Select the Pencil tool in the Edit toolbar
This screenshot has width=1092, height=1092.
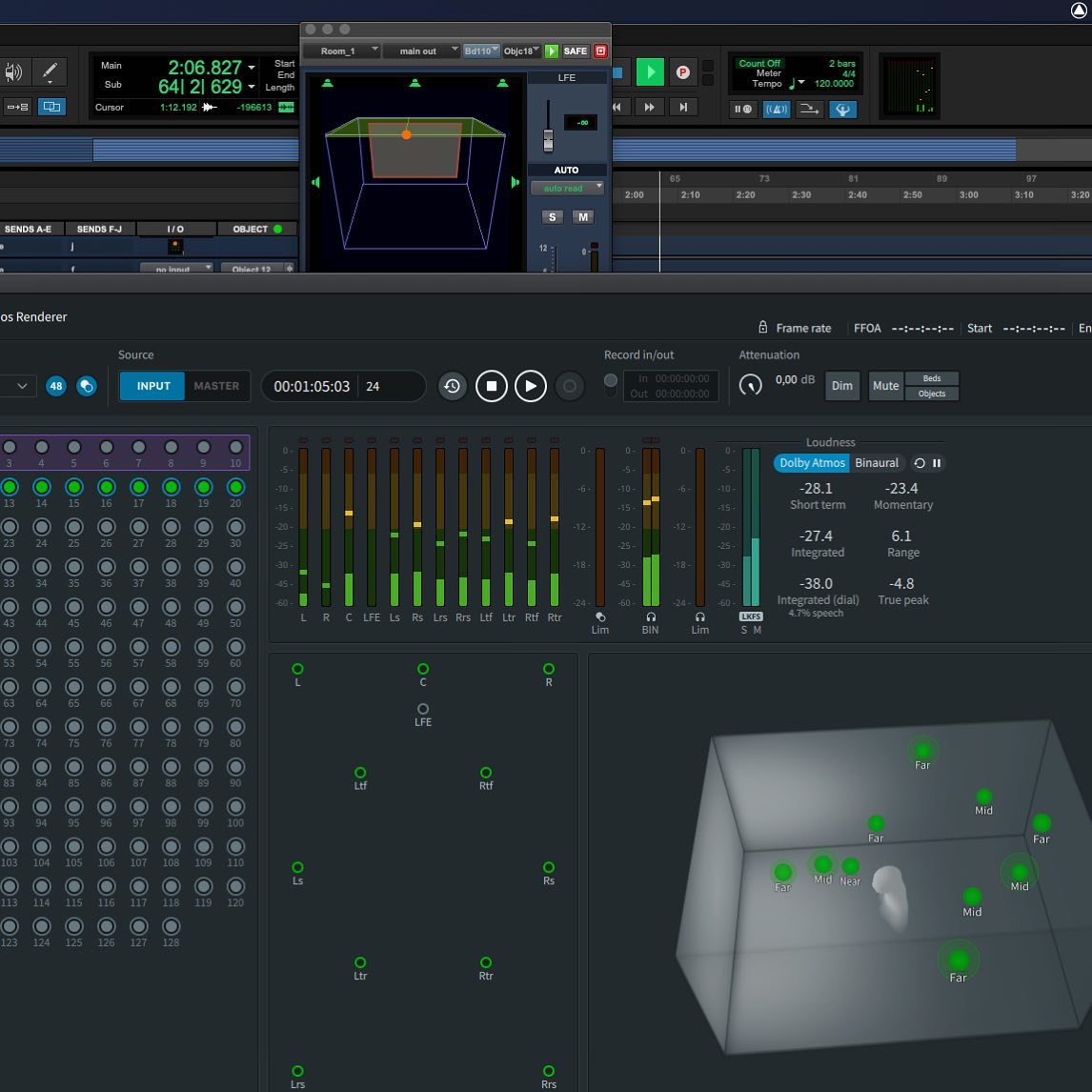50,71
